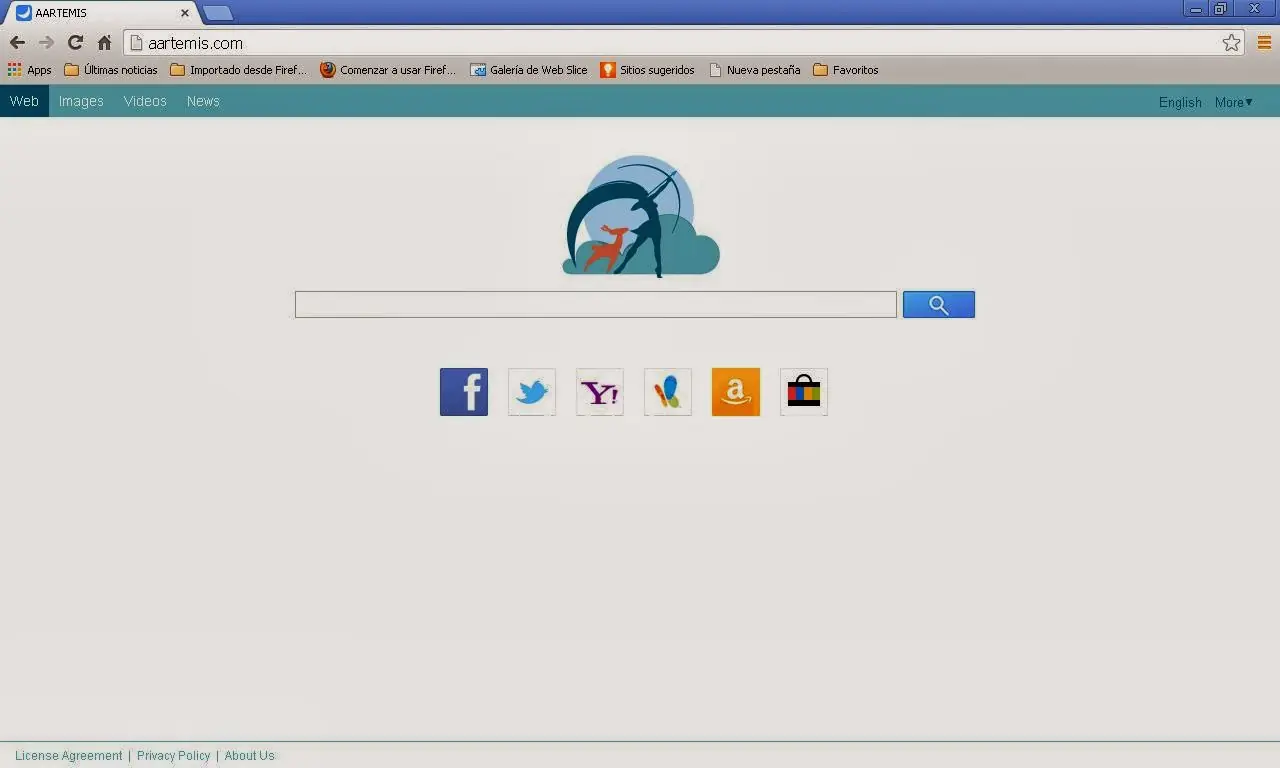
Task: Close the AARTEMIS browser tab
Action: [x=184, y=13]
